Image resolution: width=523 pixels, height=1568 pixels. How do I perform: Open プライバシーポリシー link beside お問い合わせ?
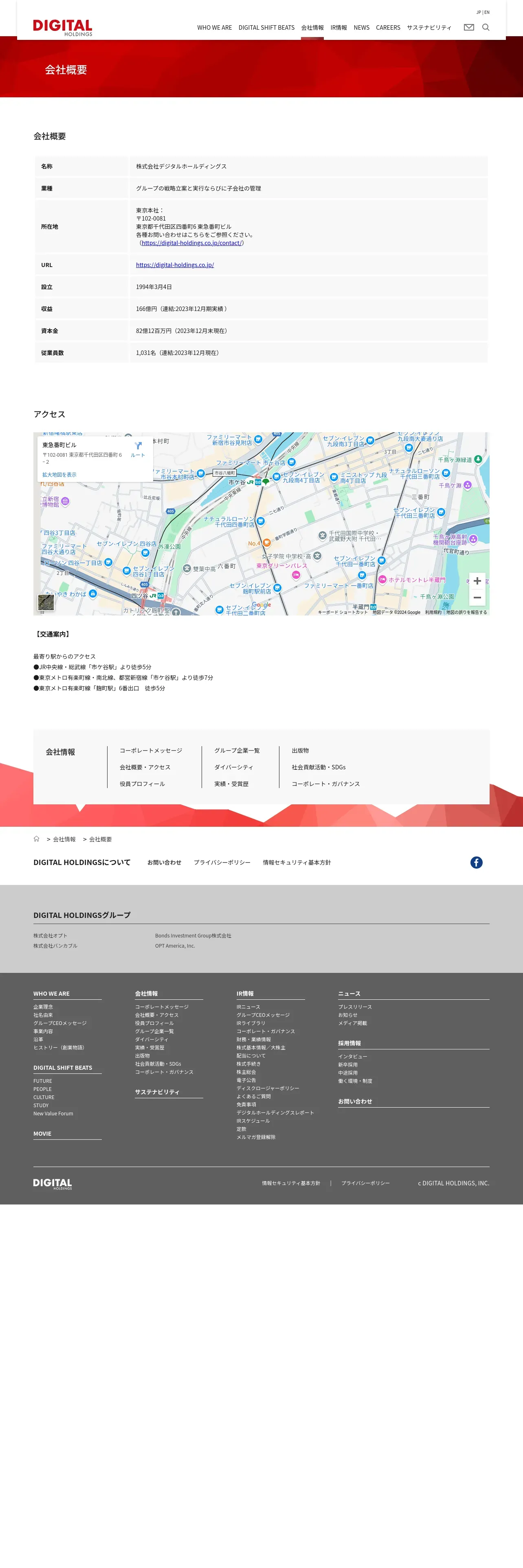[x=222, y=863]
